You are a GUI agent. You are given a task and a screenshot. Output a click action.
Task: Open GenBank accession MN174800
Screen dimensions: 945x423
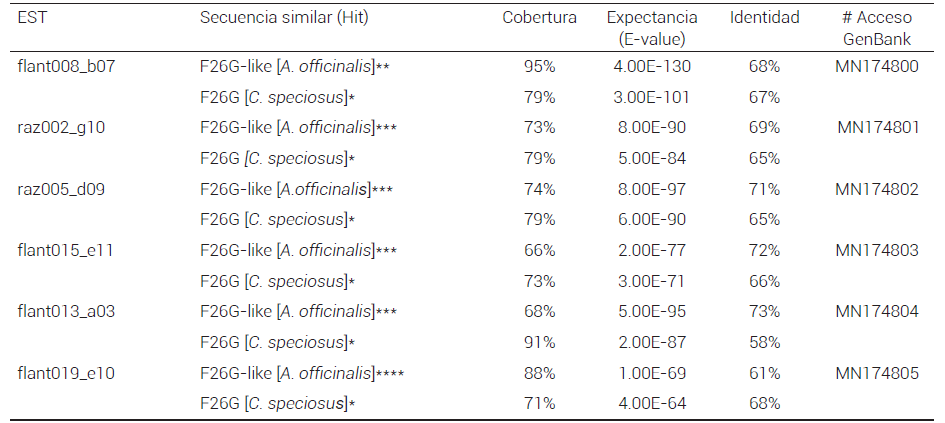point(877,66)
